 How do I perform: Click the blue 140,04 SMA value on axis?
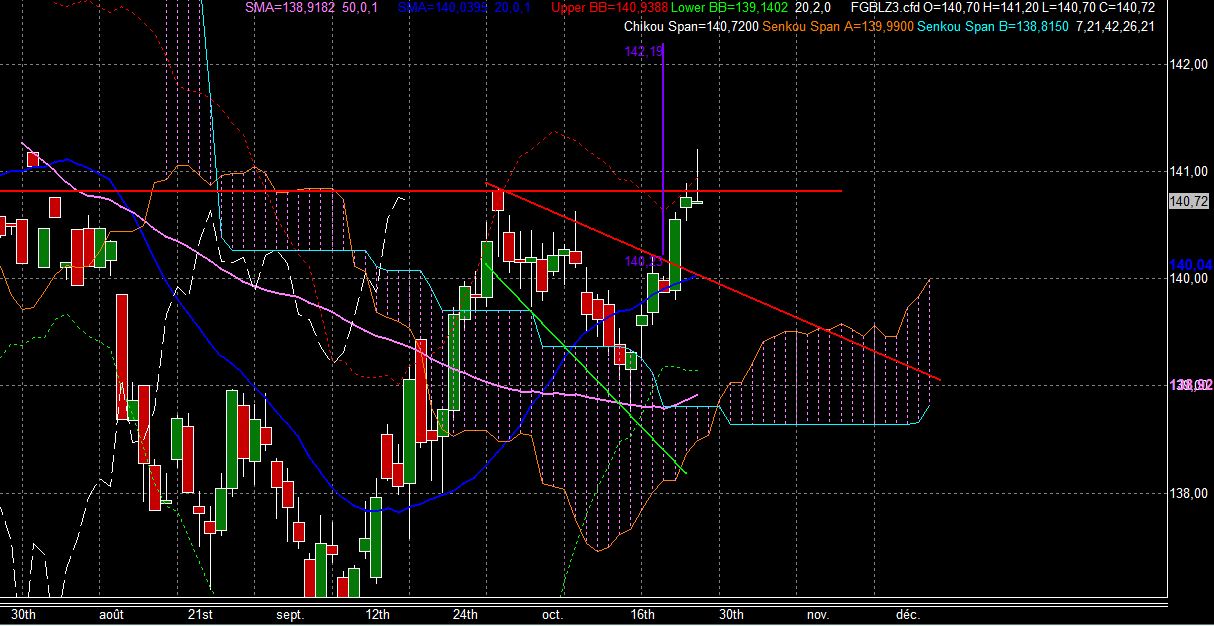click(x=1190, y=264)
